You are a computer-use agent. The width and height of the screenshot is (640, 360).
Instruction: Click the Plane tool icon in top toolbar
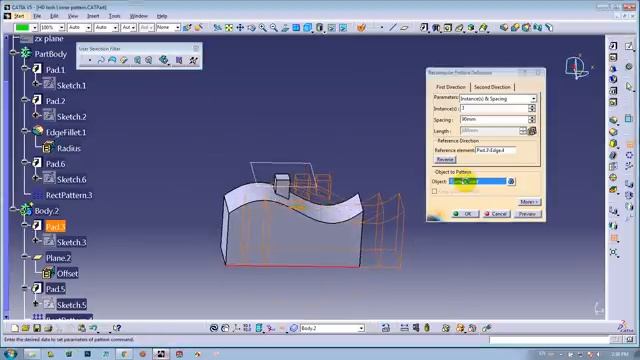click(404, 27)
